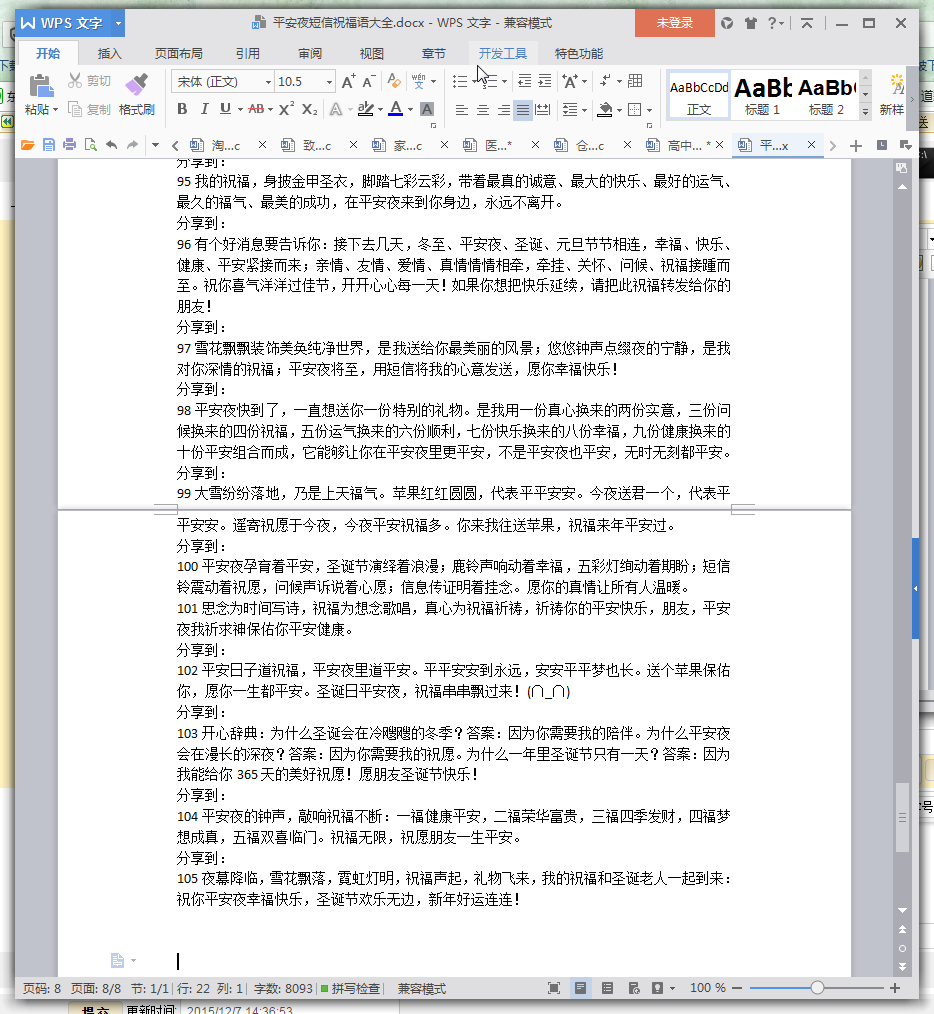Click the 未登录 login button
The width and height of the screenshot is (934, 1014).
(x=674, y=23)
